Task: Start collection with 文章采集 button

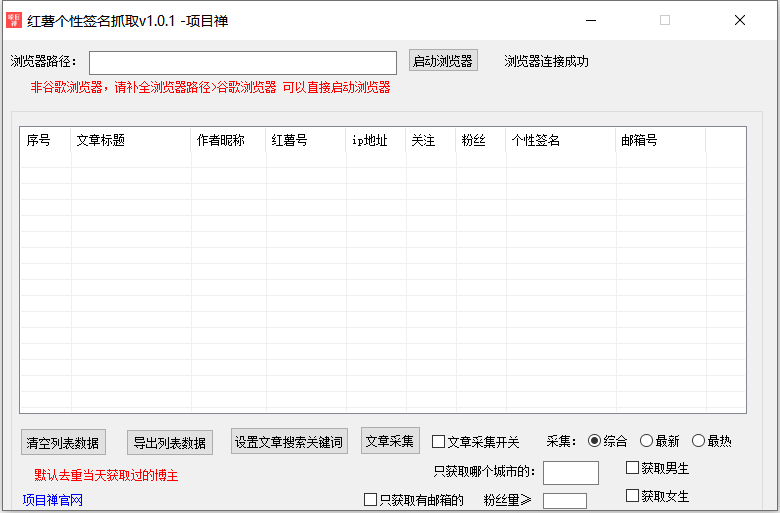Action: (390, 441)
